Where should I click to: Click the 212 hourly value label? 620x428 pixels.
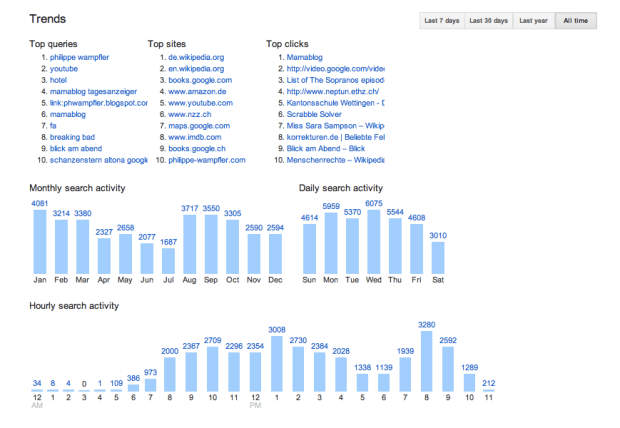489,383
